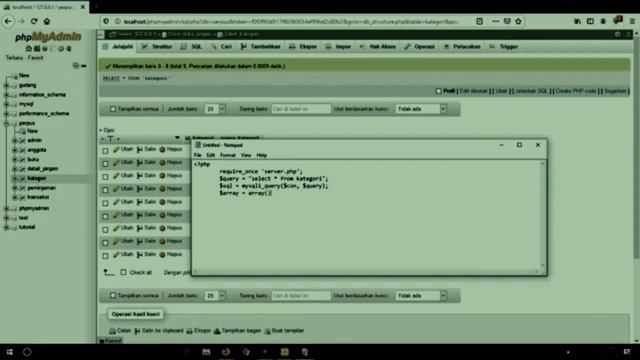This screenshot has width=640, height=360.
Task: Open the Trigger tab
Action: click(x=504, y=47)
